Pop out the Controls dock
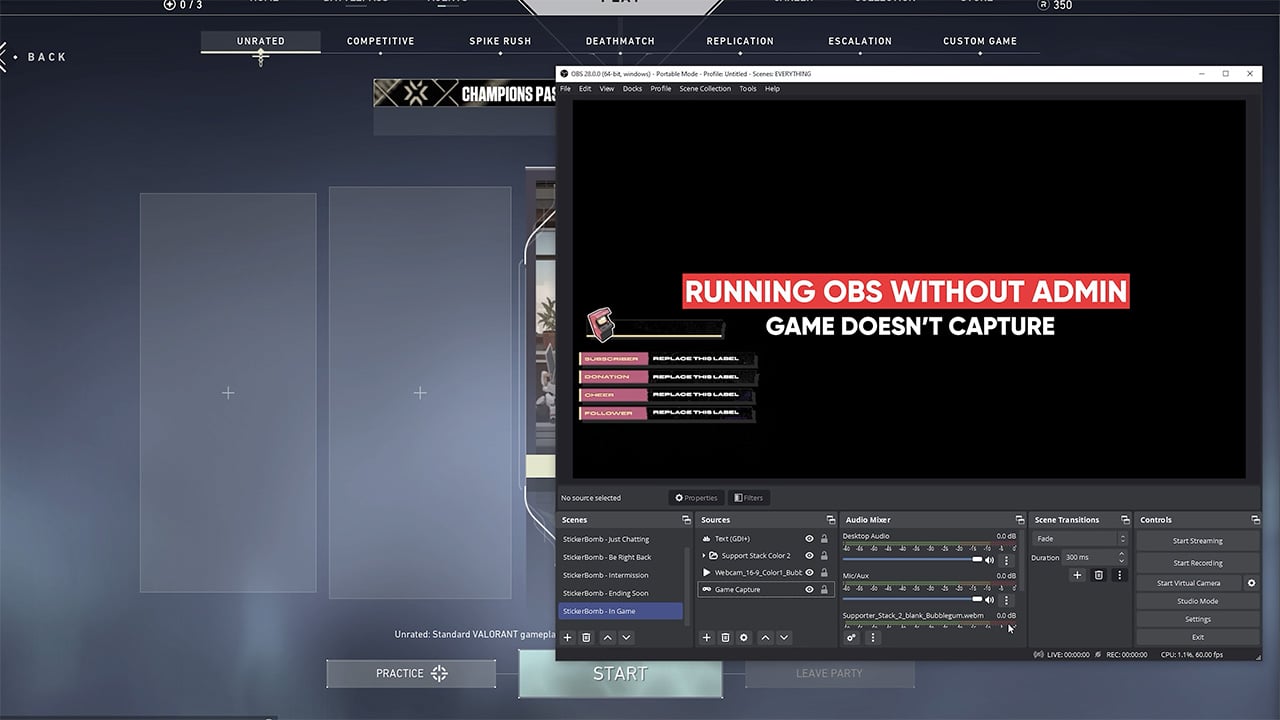This screenshot has width=1280, height=720. click(x=1254, y=520)
